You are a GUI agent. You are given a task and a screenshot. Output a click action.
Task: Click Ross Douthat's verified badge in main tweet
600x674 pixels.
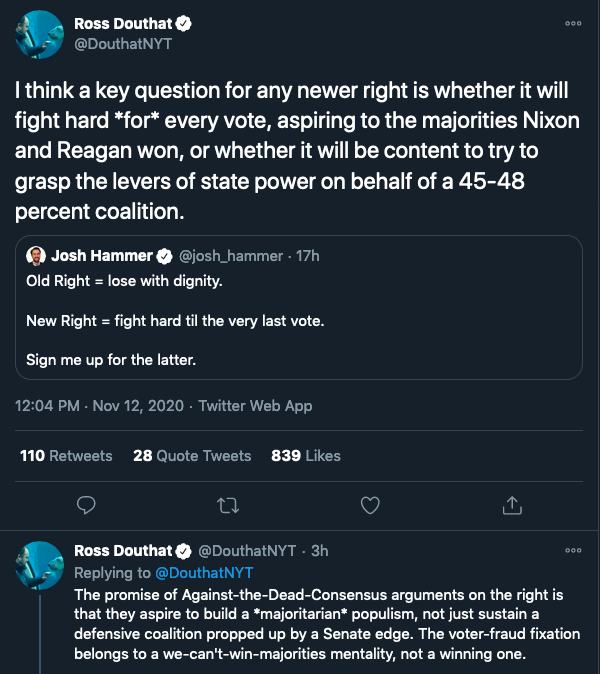185,22
